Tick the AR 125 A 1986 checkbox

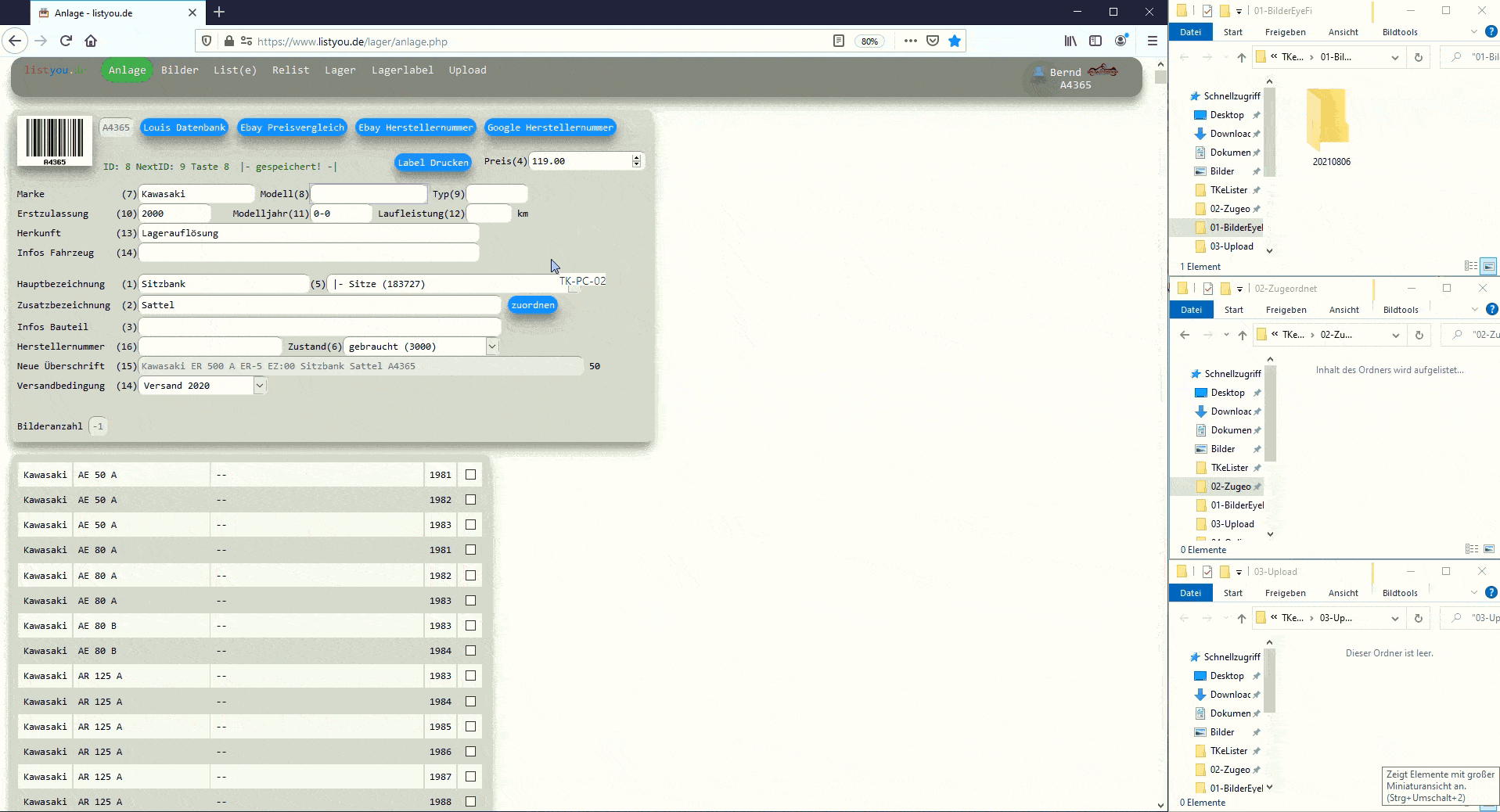(x=470, y=752)
